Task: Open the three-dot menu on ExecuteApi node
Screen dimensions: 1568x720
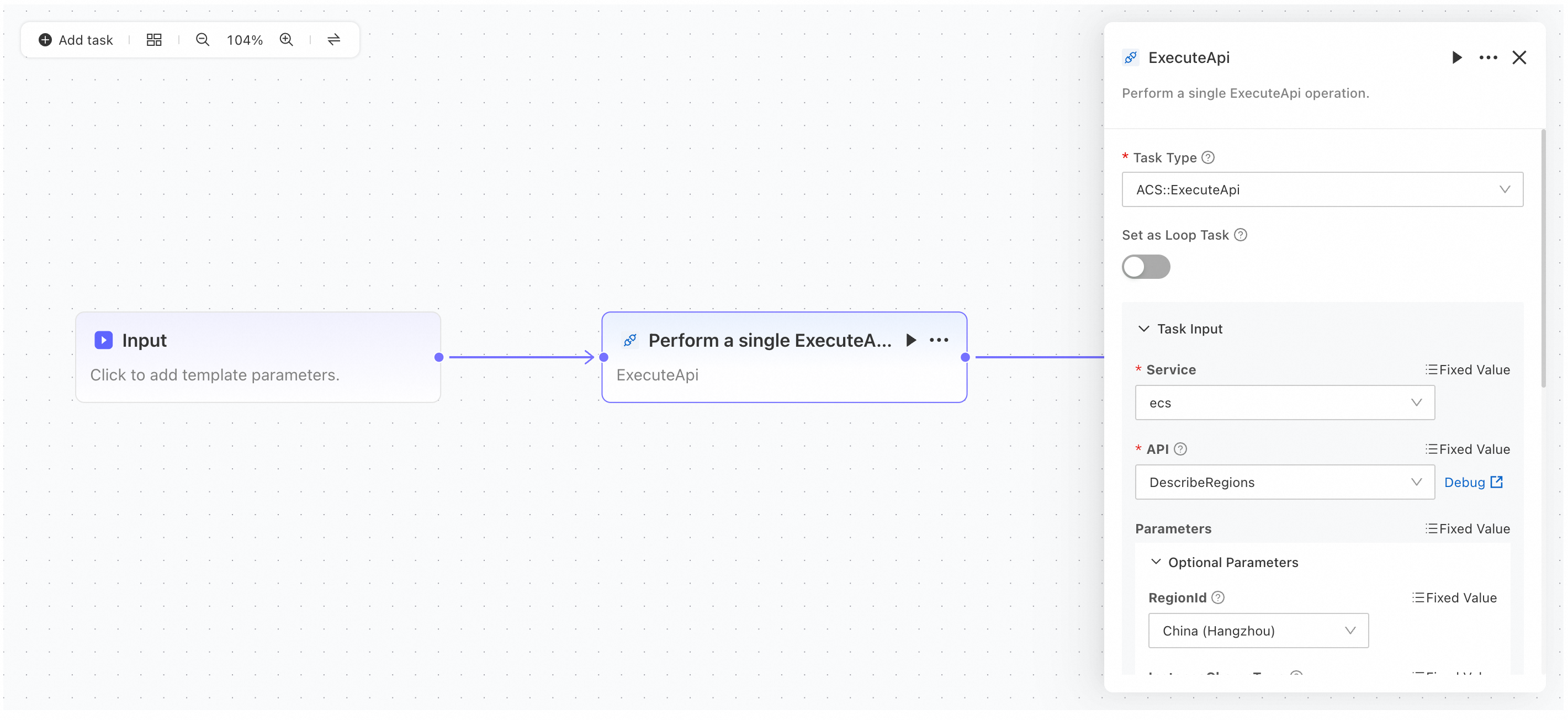Action: [x=939, y=340]
